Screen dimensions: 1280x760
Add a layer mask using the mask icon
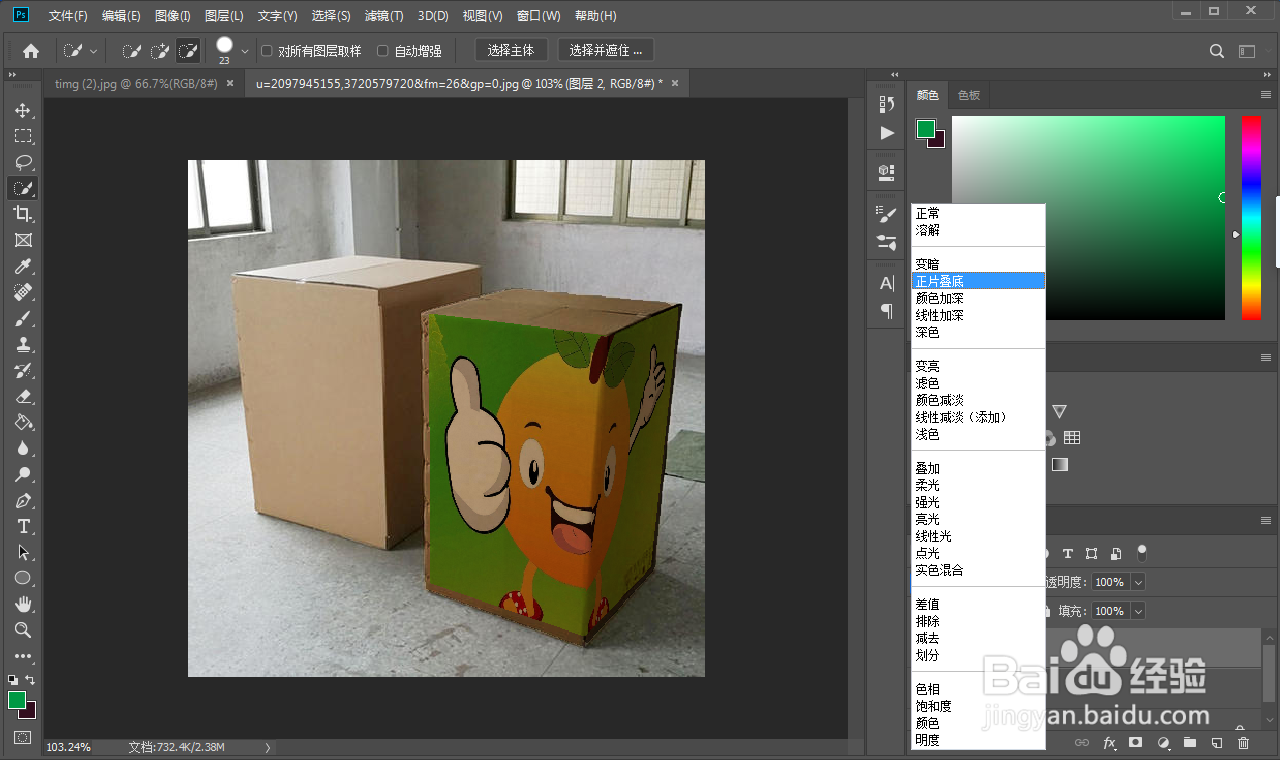tap(1135, 743)
